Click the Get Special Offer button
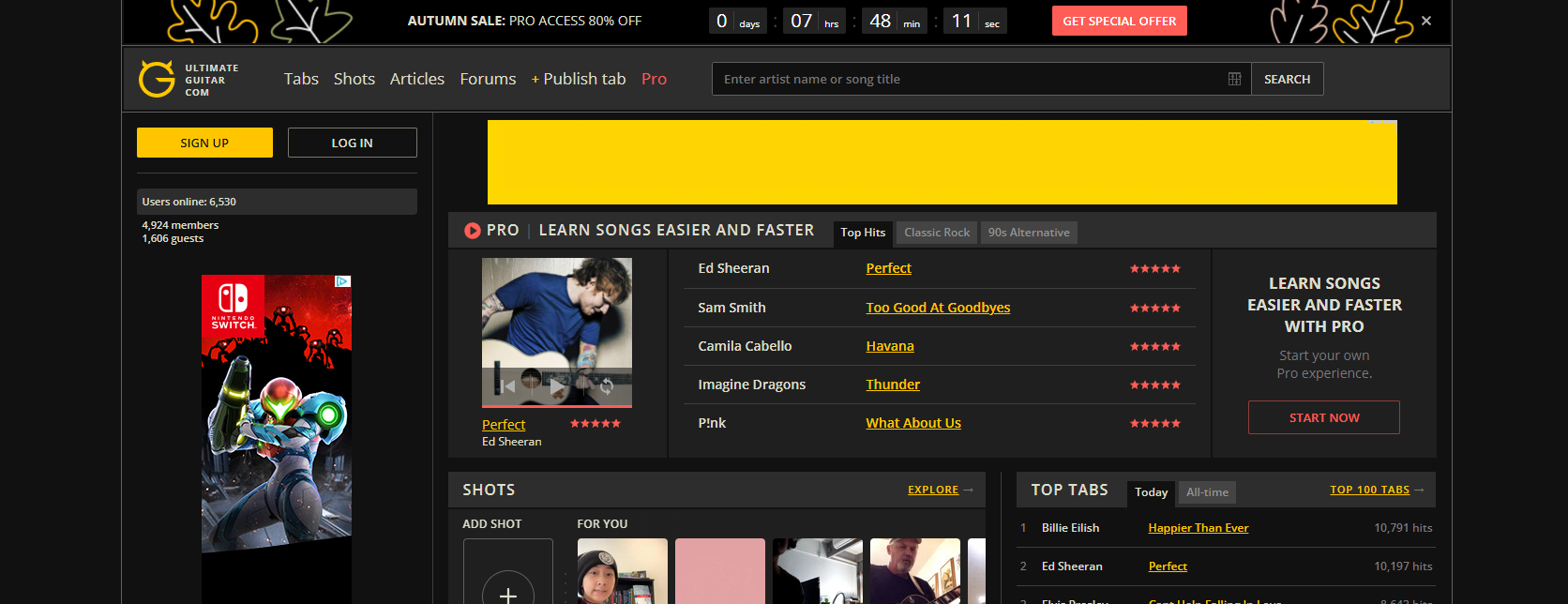1568x604 pixels. pyautogui.click(x=1120, y=21)
